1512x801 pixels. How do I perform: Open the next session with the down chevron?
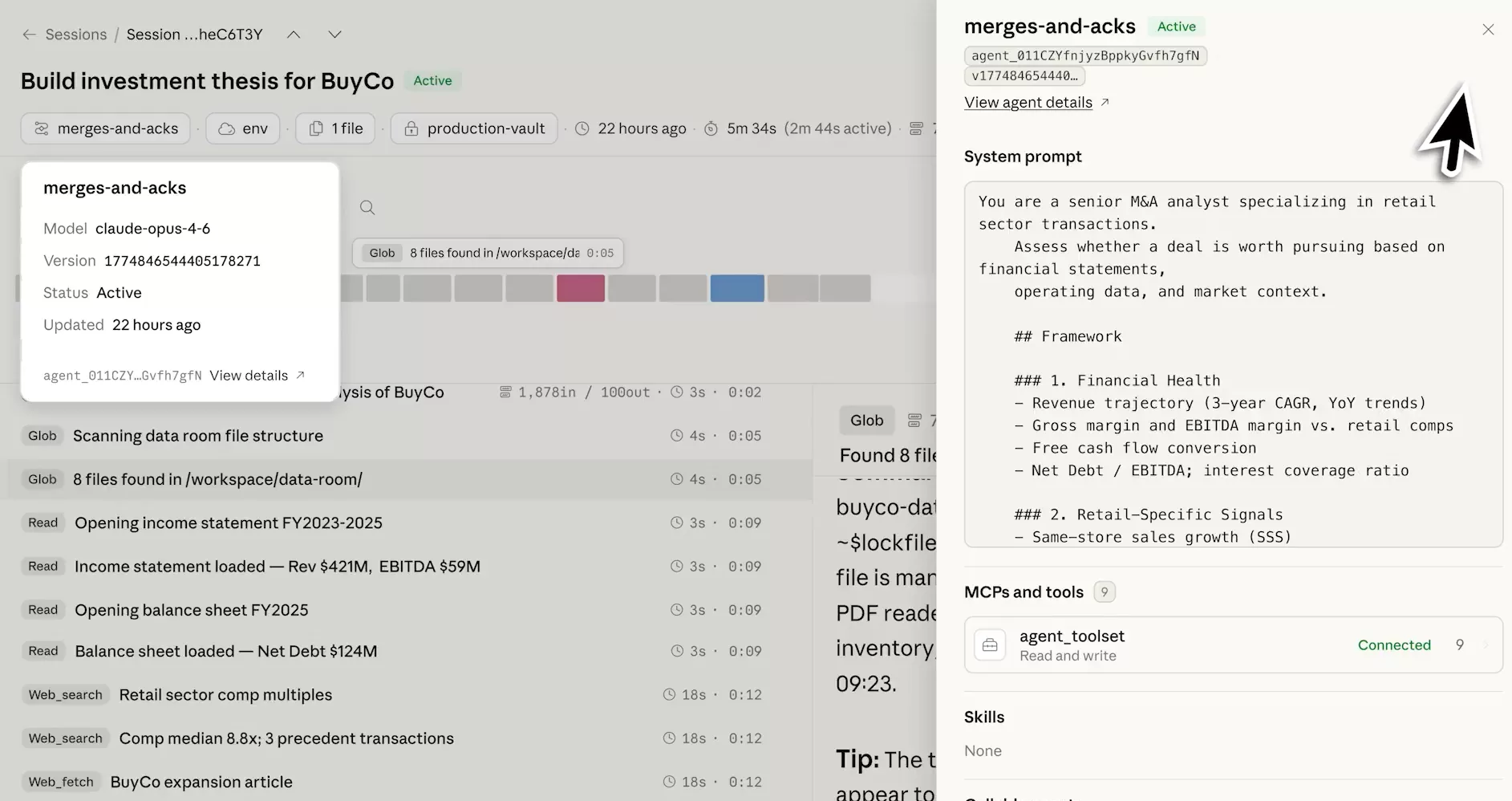(334, 34)
